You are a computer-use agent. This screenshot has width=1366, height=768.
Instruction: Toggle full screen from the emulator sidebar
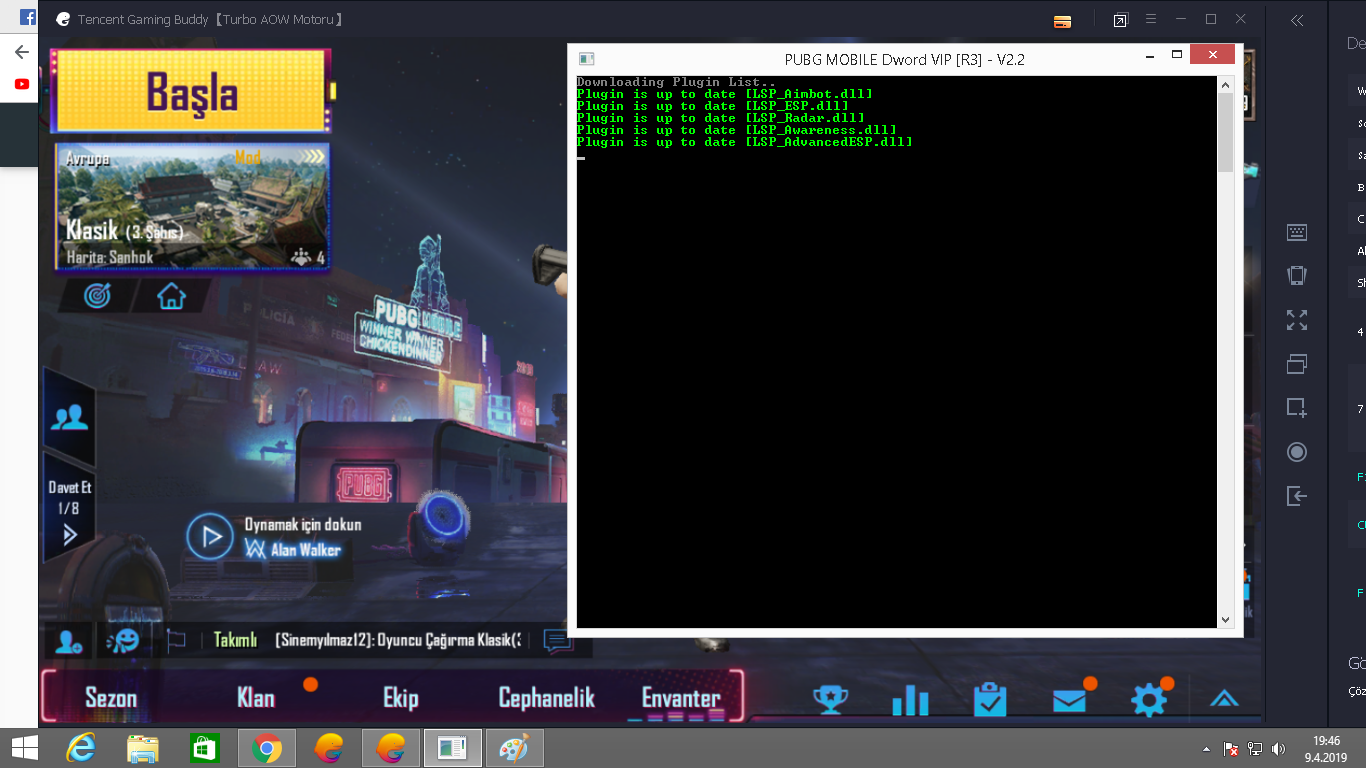[x=1297, y=320]
